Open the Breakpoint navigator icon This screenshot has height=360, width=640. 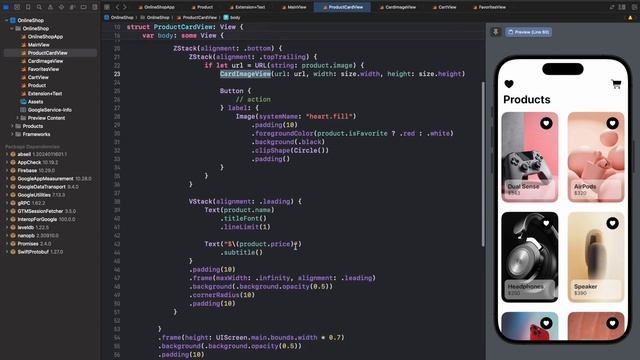point(83,7)
